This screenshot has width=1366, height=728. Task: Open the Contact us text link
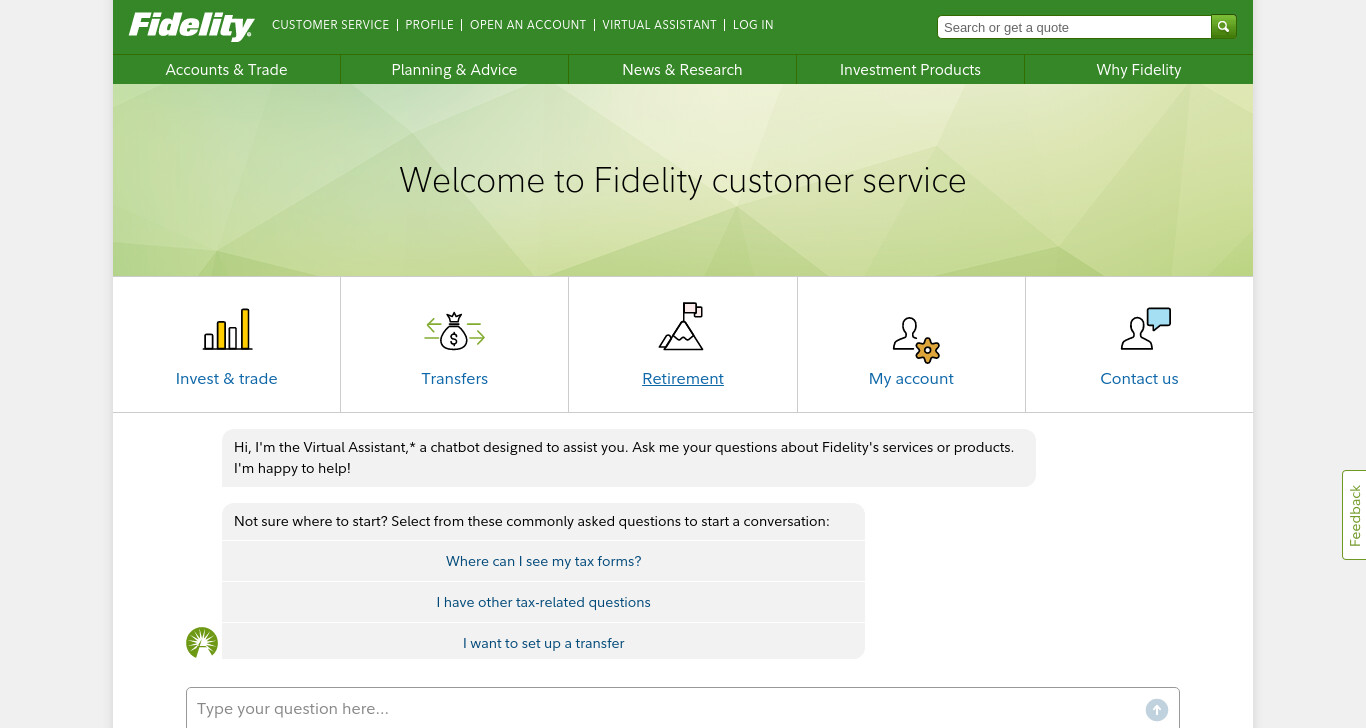coord(1139,379)
